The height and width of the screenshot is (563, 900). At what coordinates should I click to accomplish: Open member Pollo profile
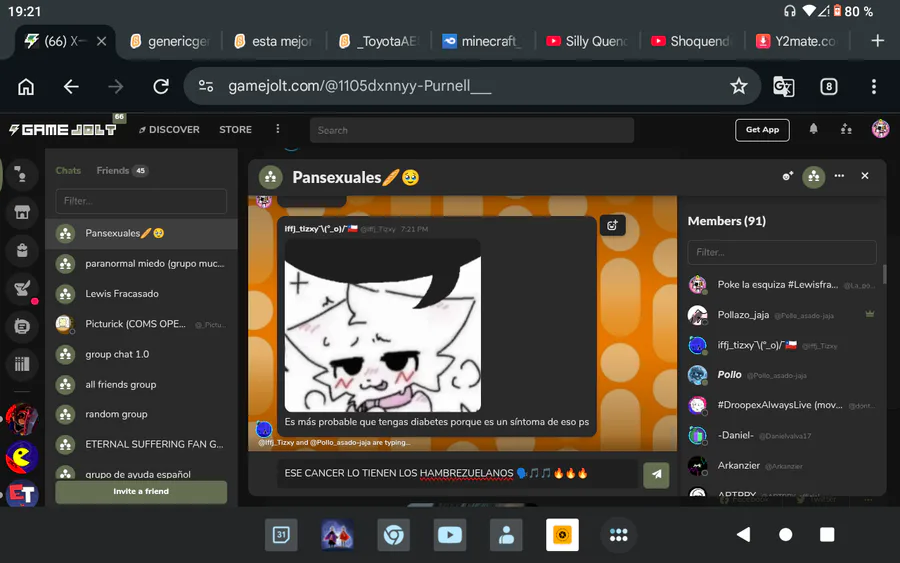click(x=782, y=375)
